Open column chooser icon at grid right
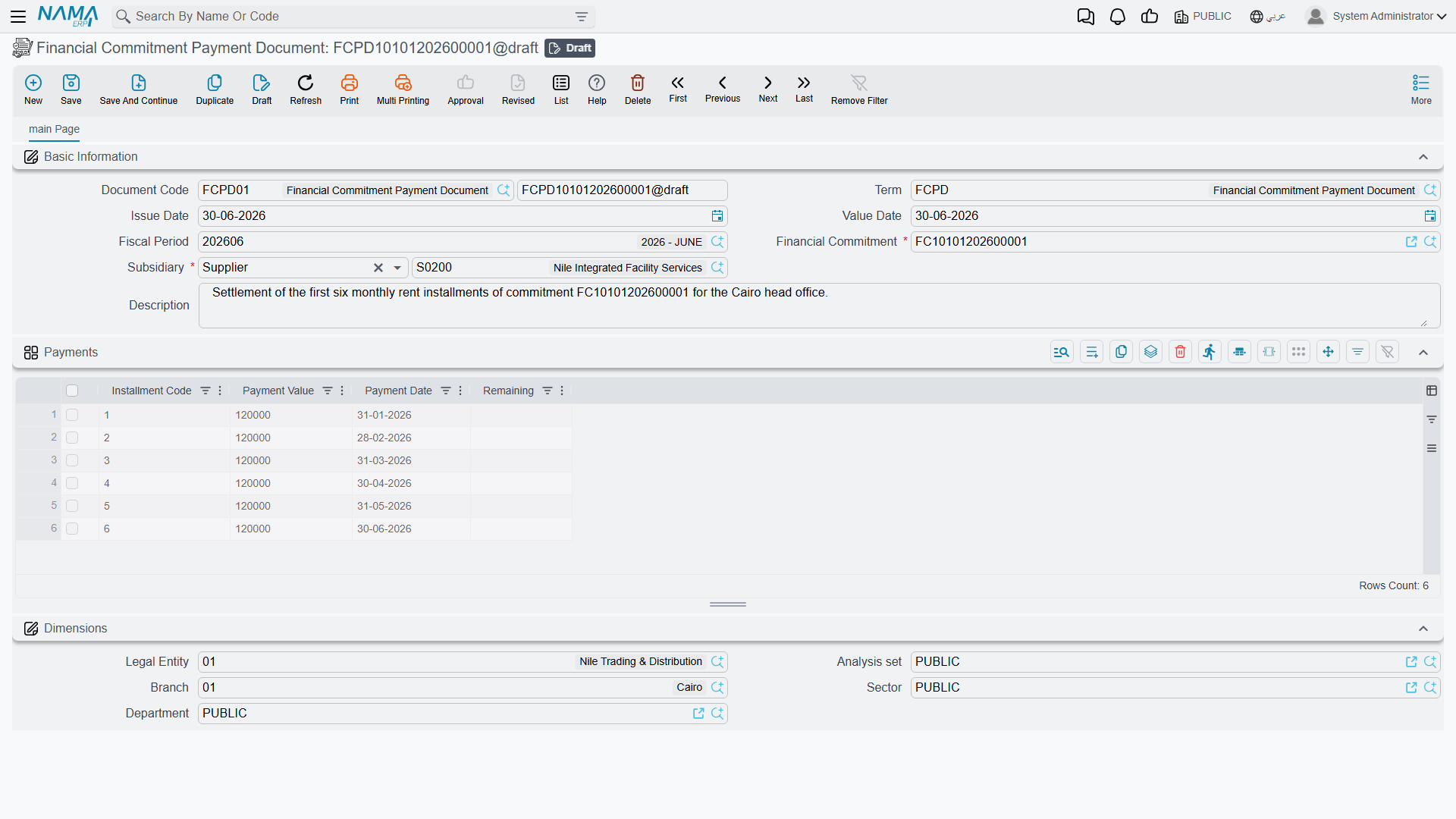The height and width of the screenshot is (819, 1456). 1432,391
